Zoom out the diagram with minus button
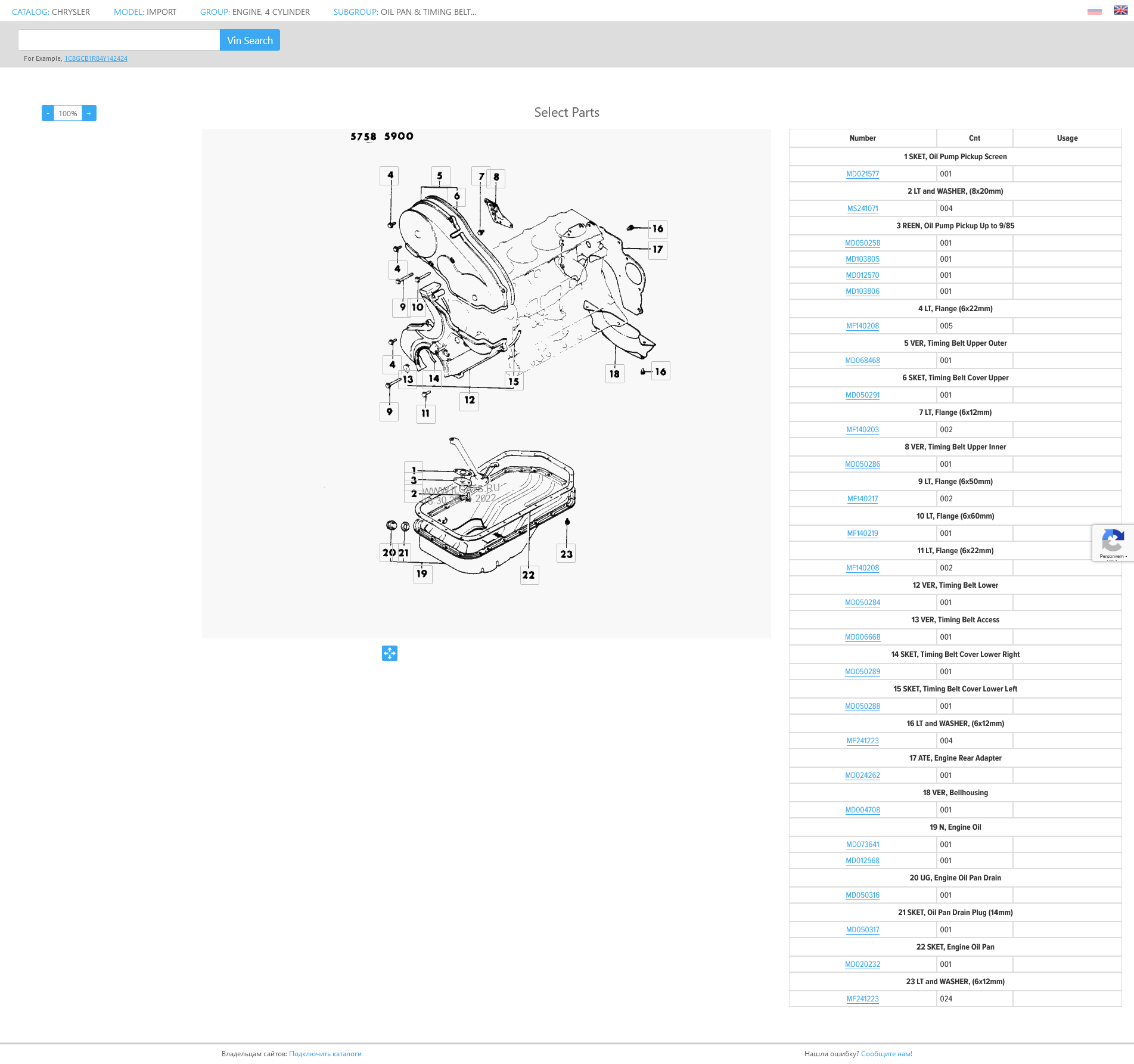This screenshot has width=1134, height=1064. click(48, 113)
